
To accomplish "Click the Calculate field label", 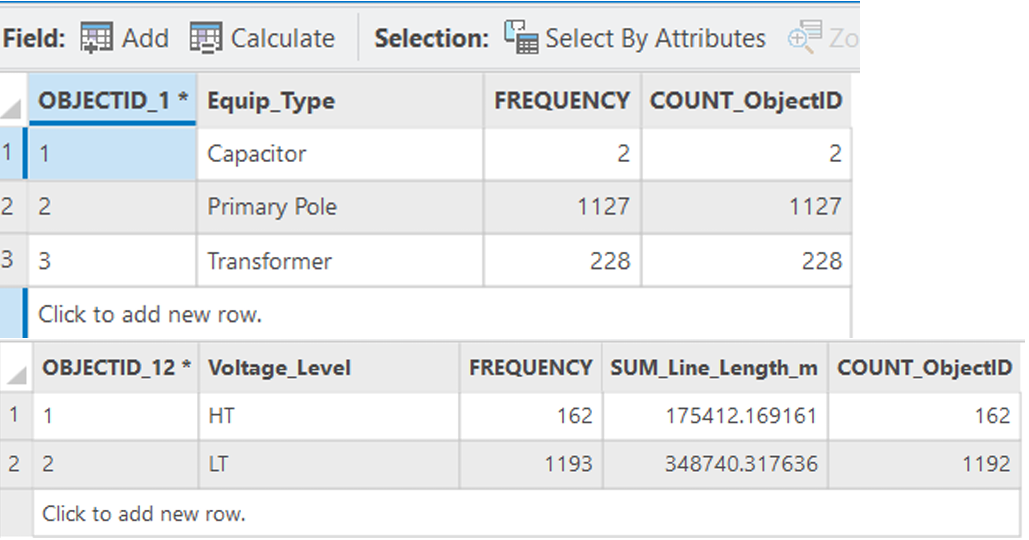I will tap(283, 38).
